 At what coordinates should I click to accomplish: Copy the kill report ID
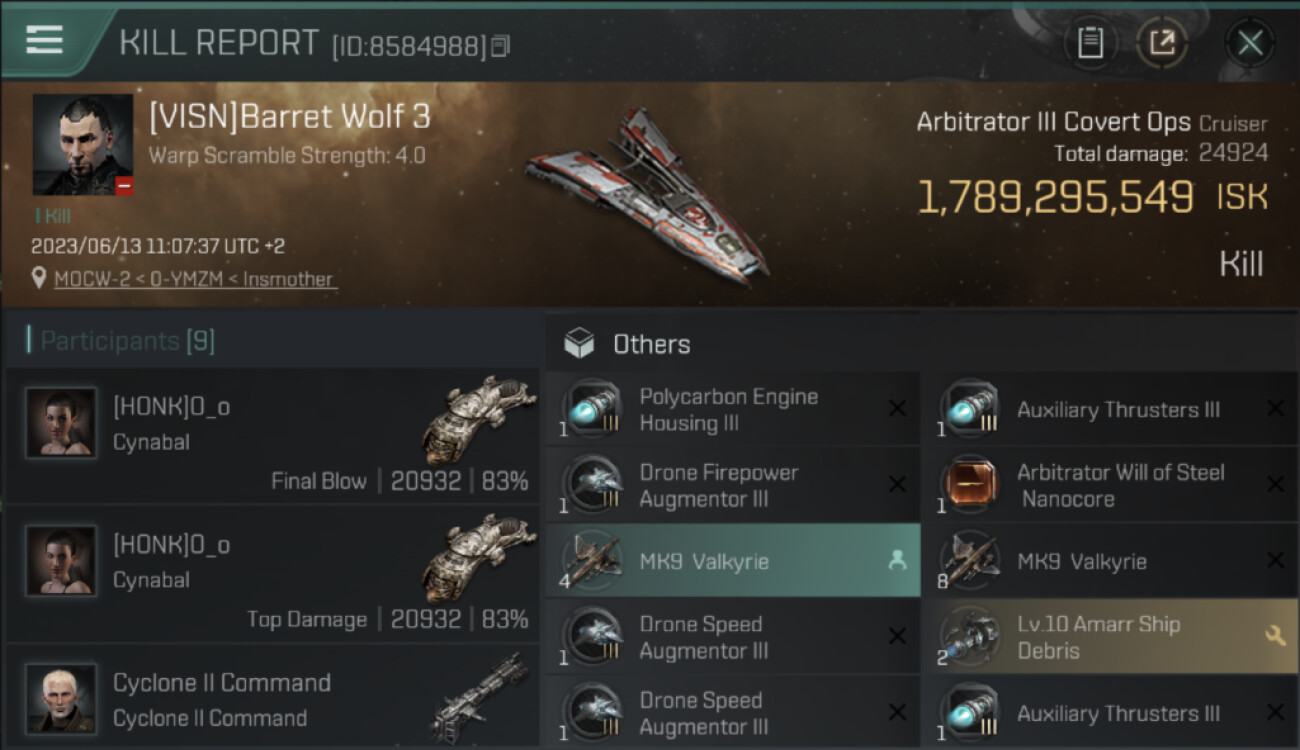pos(501,46)
